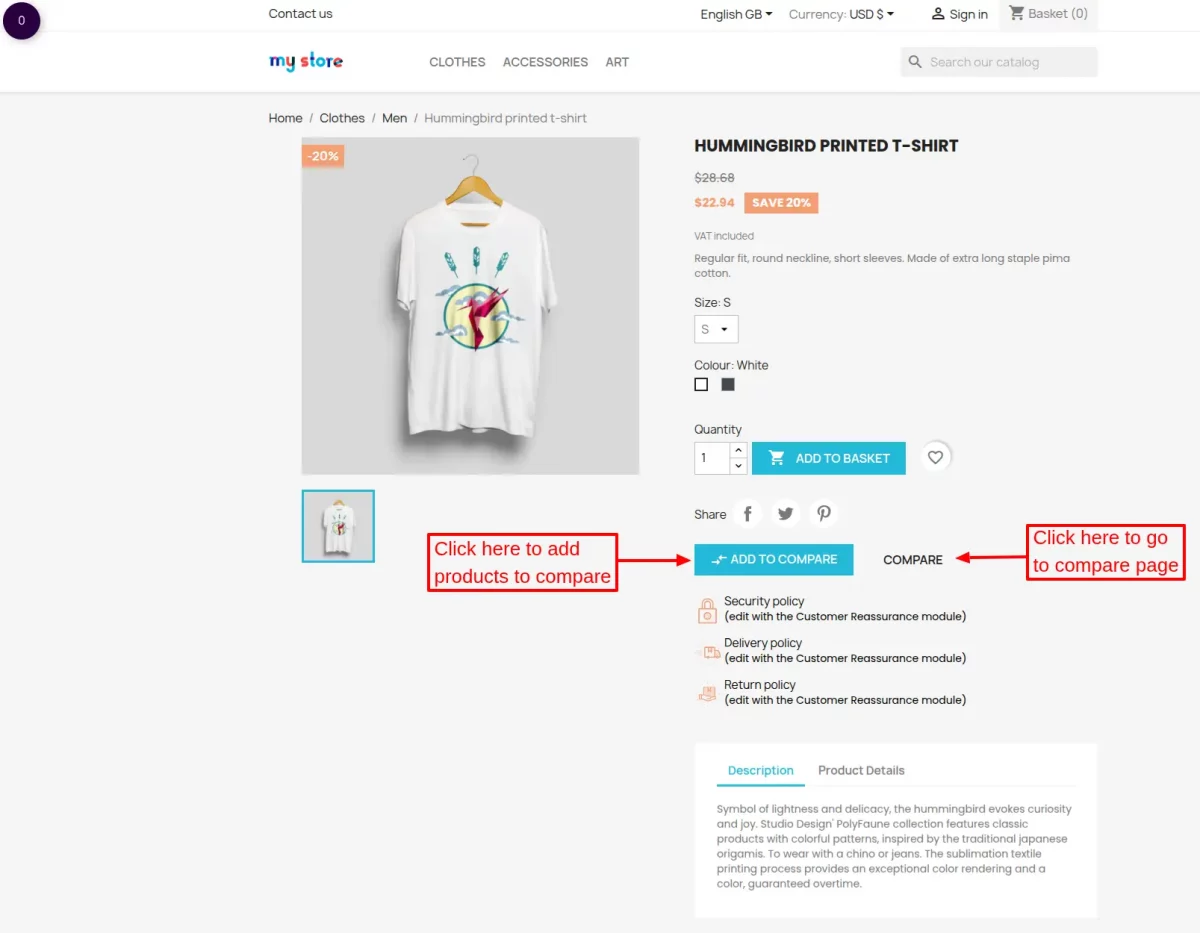
Task: Switch to the Product Details tab
Action: click(x=861, y=770)
